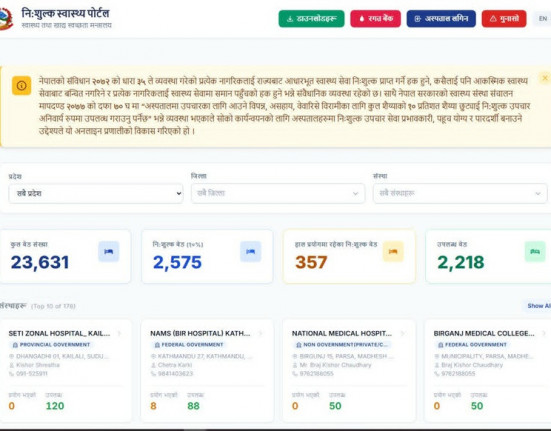551x431 pixels.
Task: Click the bed icon on total beds card
Action: point(109,252)
